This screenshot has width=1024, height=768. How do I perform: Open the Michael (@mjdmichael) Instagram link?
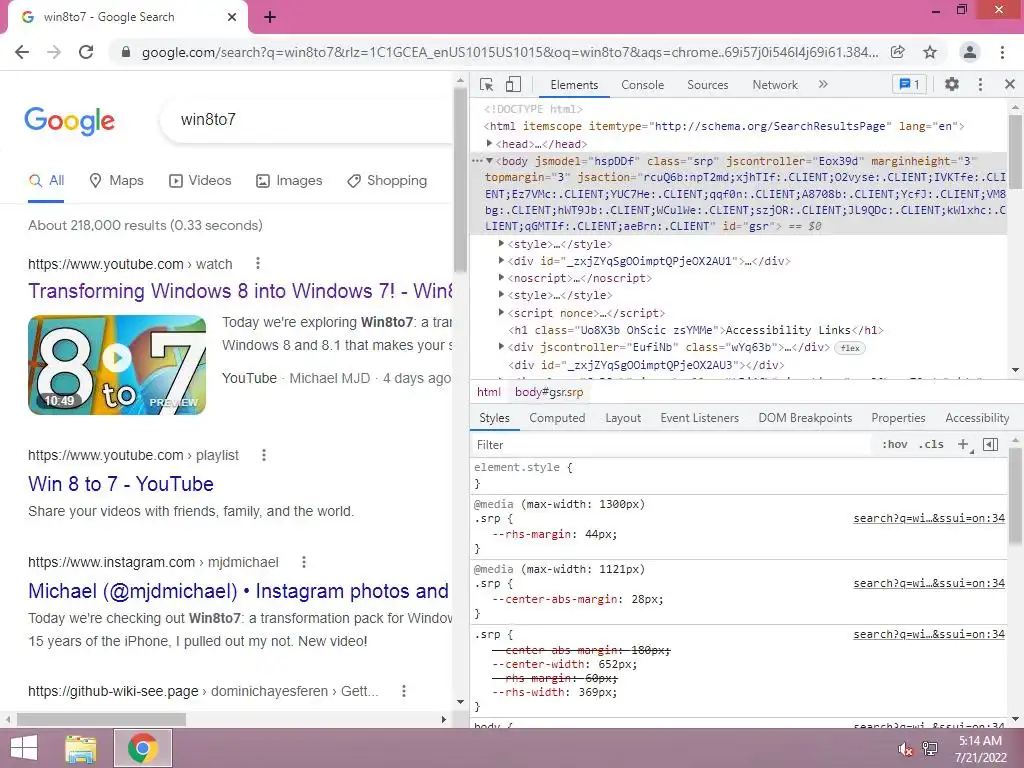pyautogui.click(x=238, y=591)
